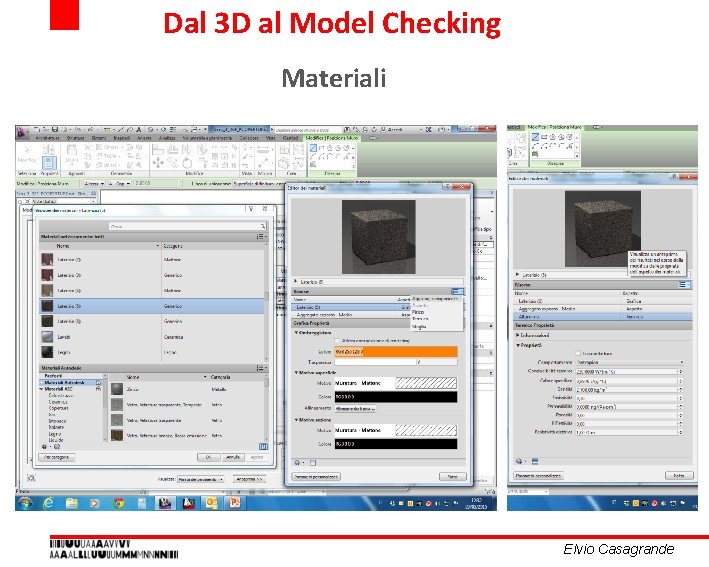Click Applica in material browser
Screen dimensions: 709x567
[257, 458]
